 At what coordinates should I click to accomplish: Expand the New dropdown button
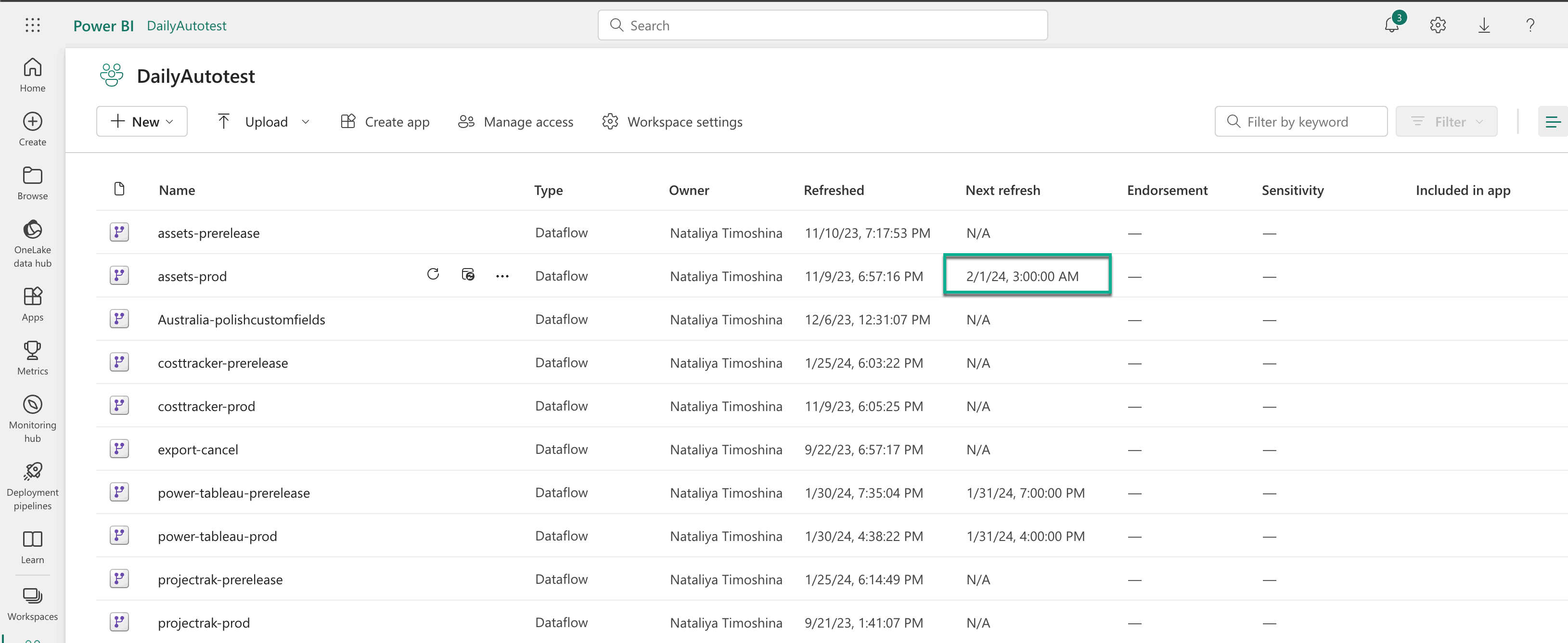point(142,122)
